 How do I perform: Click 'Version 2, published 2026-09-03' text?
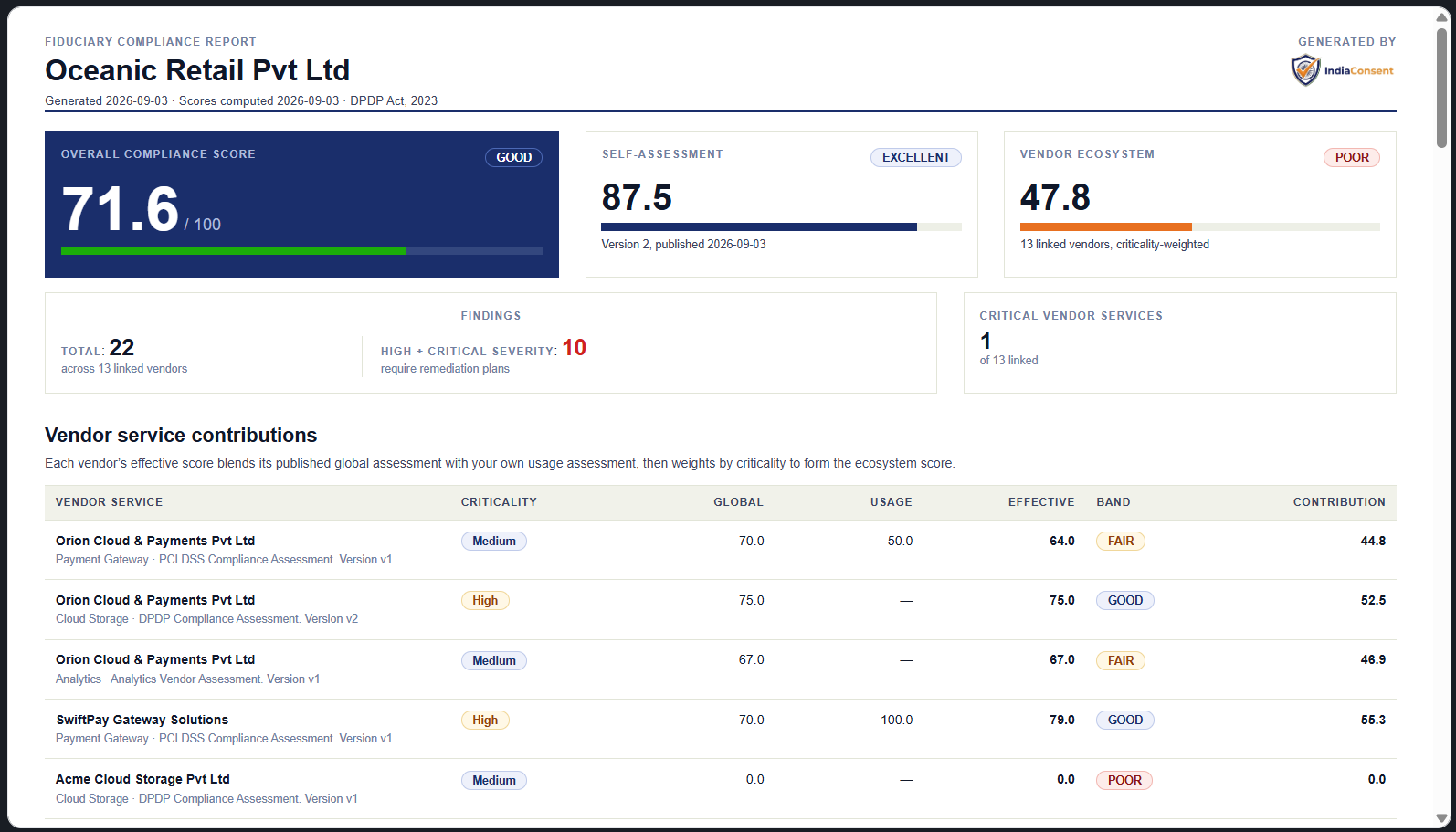(683, 244)
